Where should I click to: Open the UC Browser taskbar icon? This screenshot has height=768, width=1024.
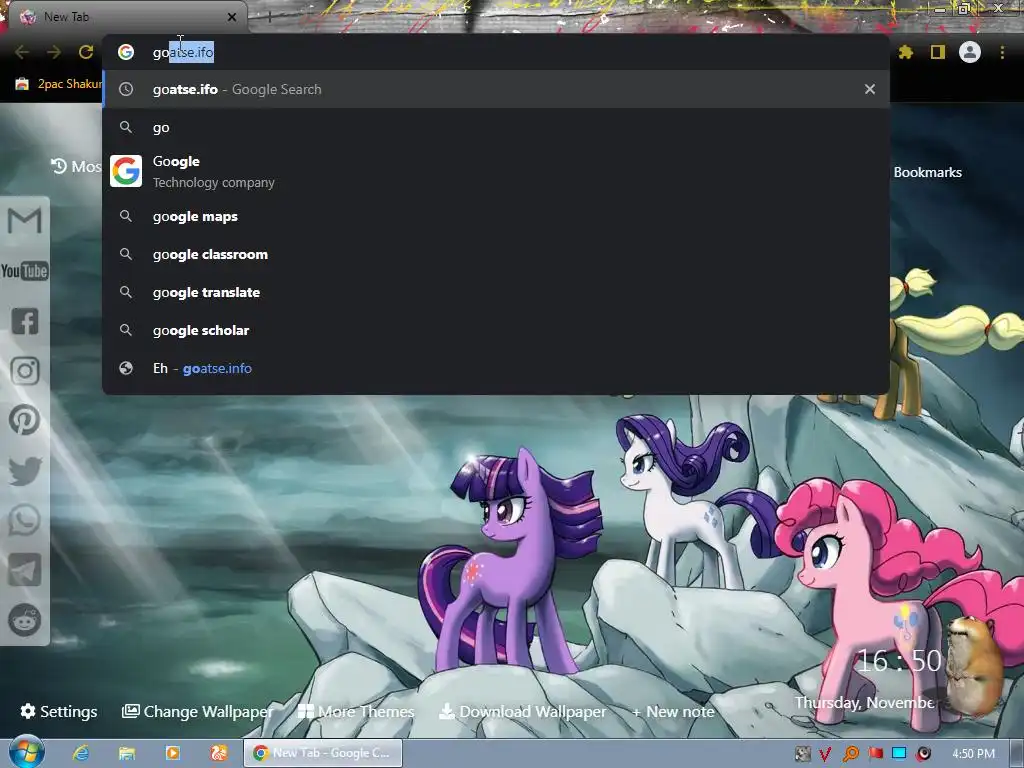(218, 753)
